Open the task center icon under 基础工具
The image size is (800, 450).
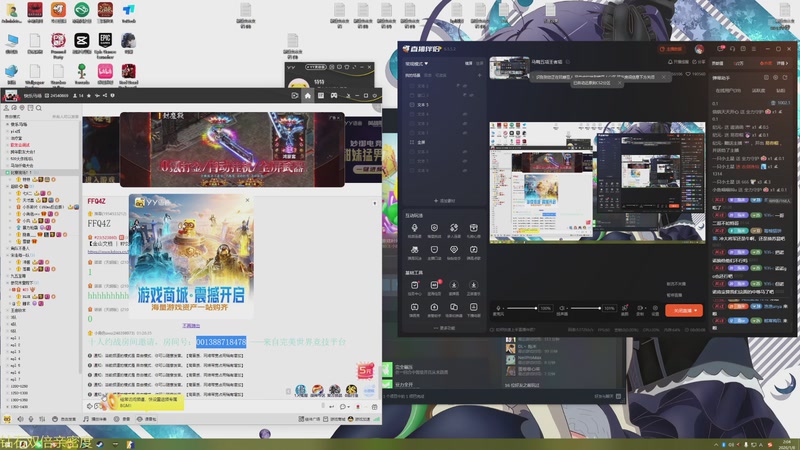coord(414,286)
